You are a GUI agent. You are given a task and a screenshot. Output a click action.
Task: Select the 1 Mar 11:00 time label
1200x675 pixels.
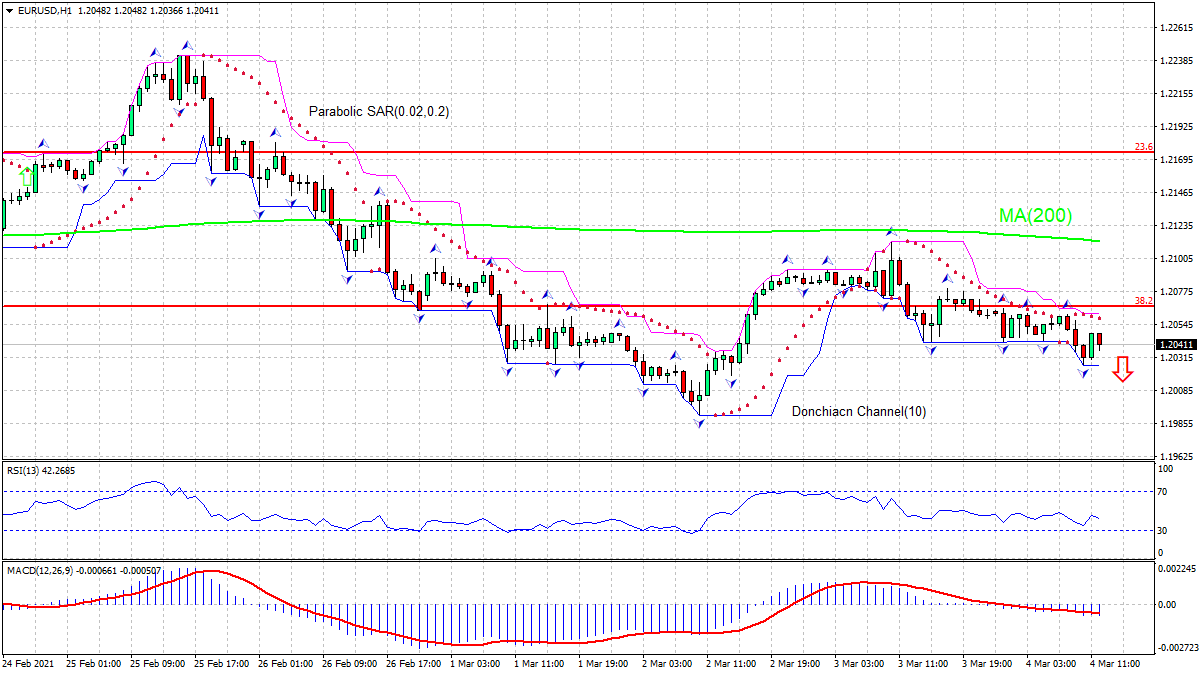click(541, 663)
